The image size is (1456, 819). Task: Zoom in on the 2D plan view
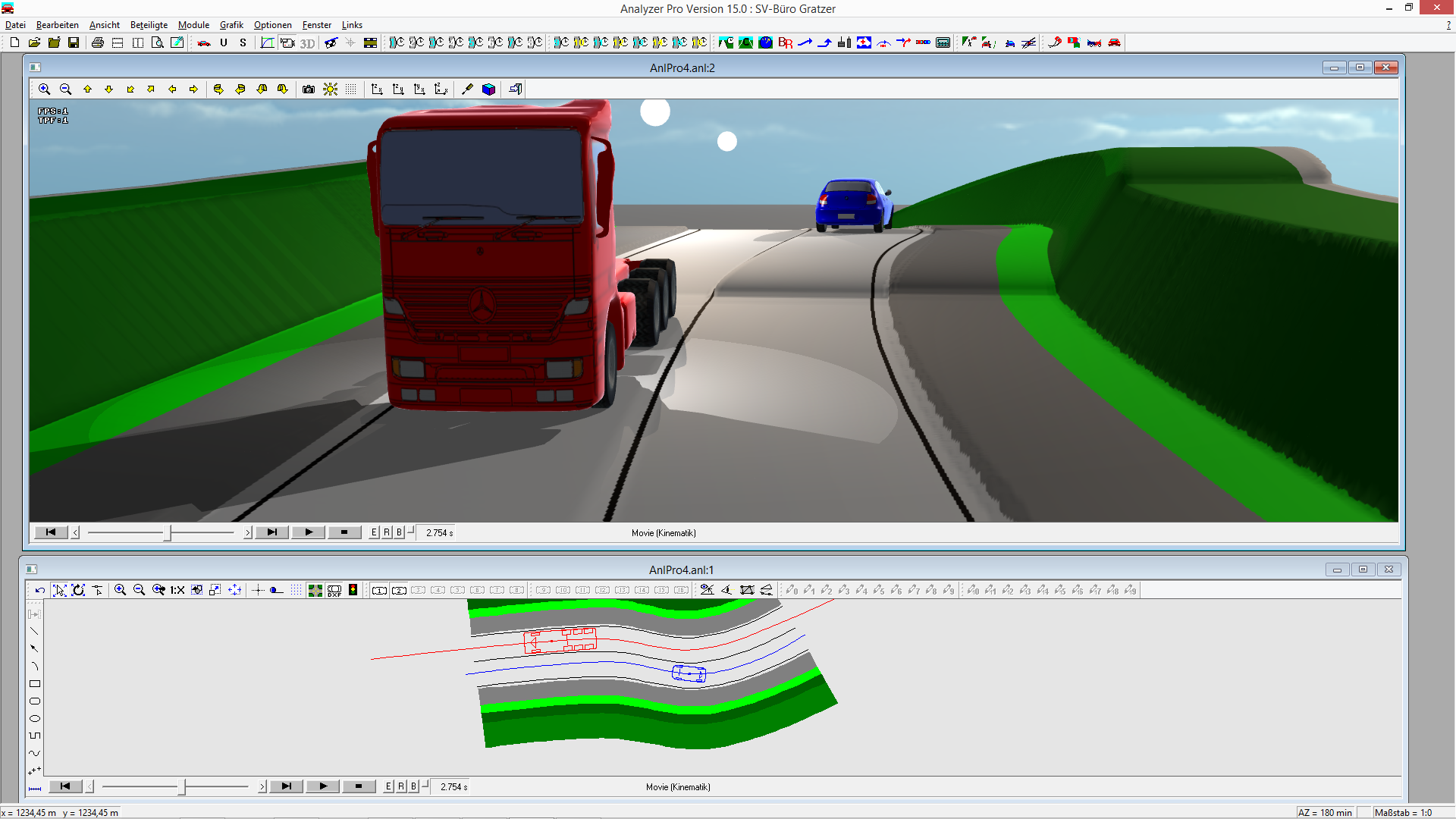[120, 590]
